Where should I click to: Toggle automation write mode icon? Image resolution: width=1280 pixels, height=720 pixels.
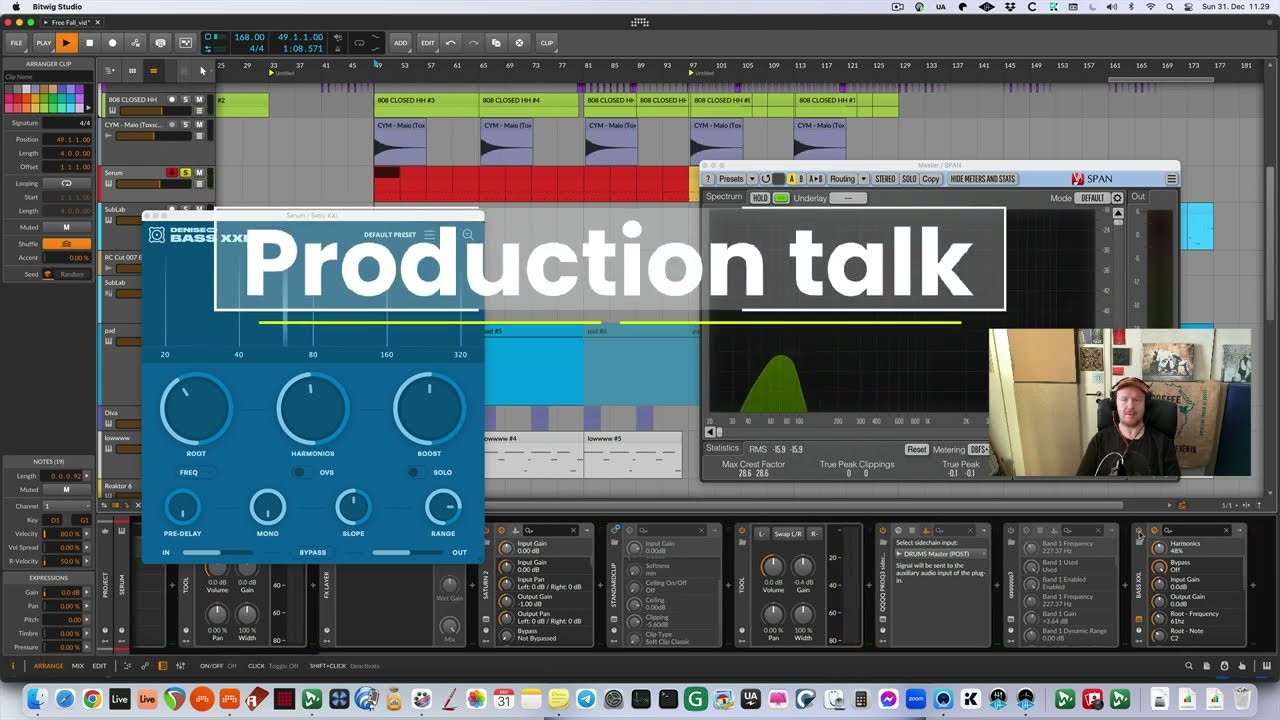[136, 43]
